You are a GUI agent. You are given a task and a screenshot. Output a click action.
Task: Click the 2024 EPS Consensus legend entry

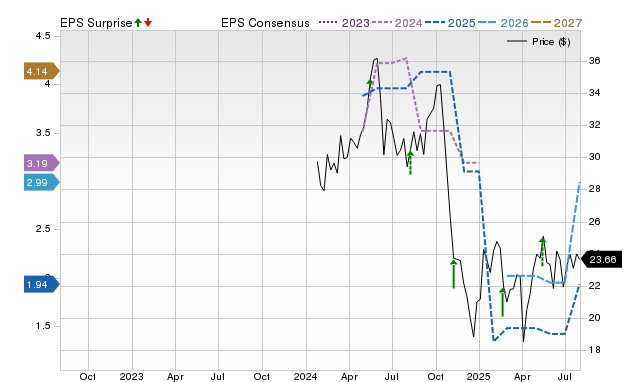(x=397, y=23)
